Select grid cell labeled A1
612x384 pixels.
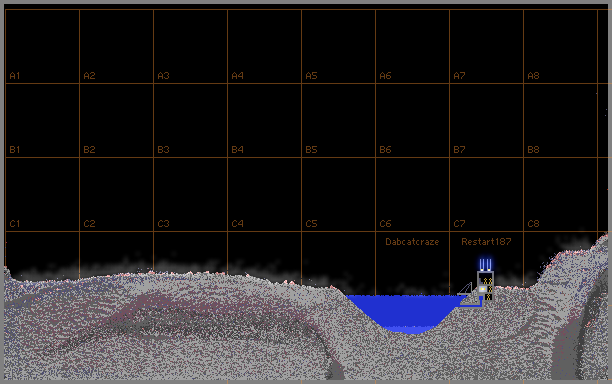coord(42,46)
